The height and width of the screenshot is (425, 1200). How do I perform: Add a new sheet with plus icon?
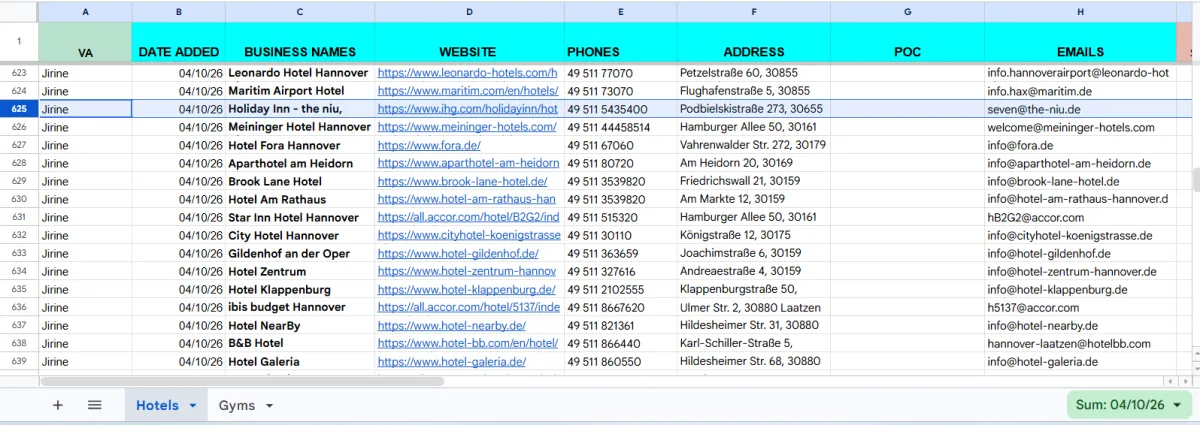57,405
